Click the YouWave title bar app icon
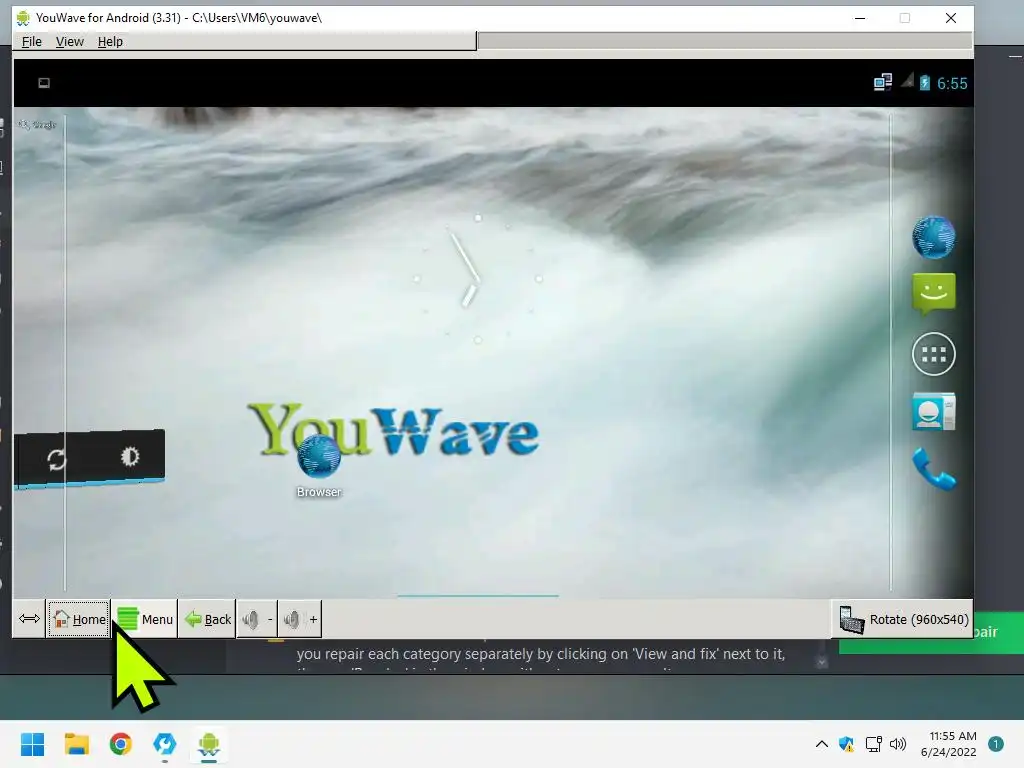 [x=23, y=18]
